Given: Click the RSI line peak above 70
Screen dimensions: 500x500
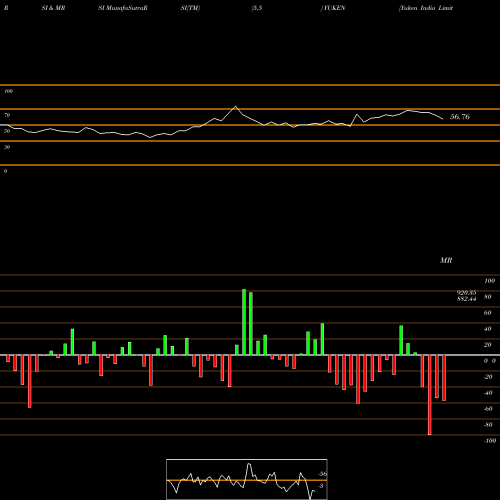Looking at the screenshot, I should point(236,107).
